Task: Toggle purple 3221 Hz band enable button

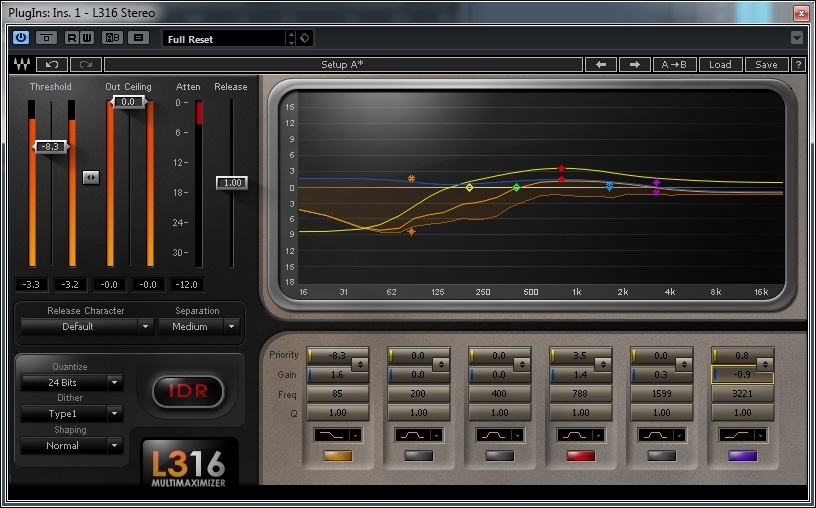Action: [x=743, y=456]
